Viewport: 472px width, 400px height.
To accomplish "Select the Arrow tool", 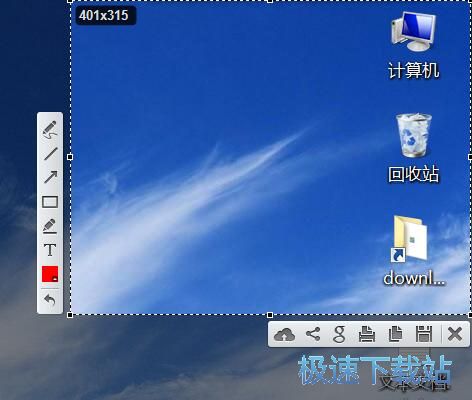I will (x=50, y=177).
